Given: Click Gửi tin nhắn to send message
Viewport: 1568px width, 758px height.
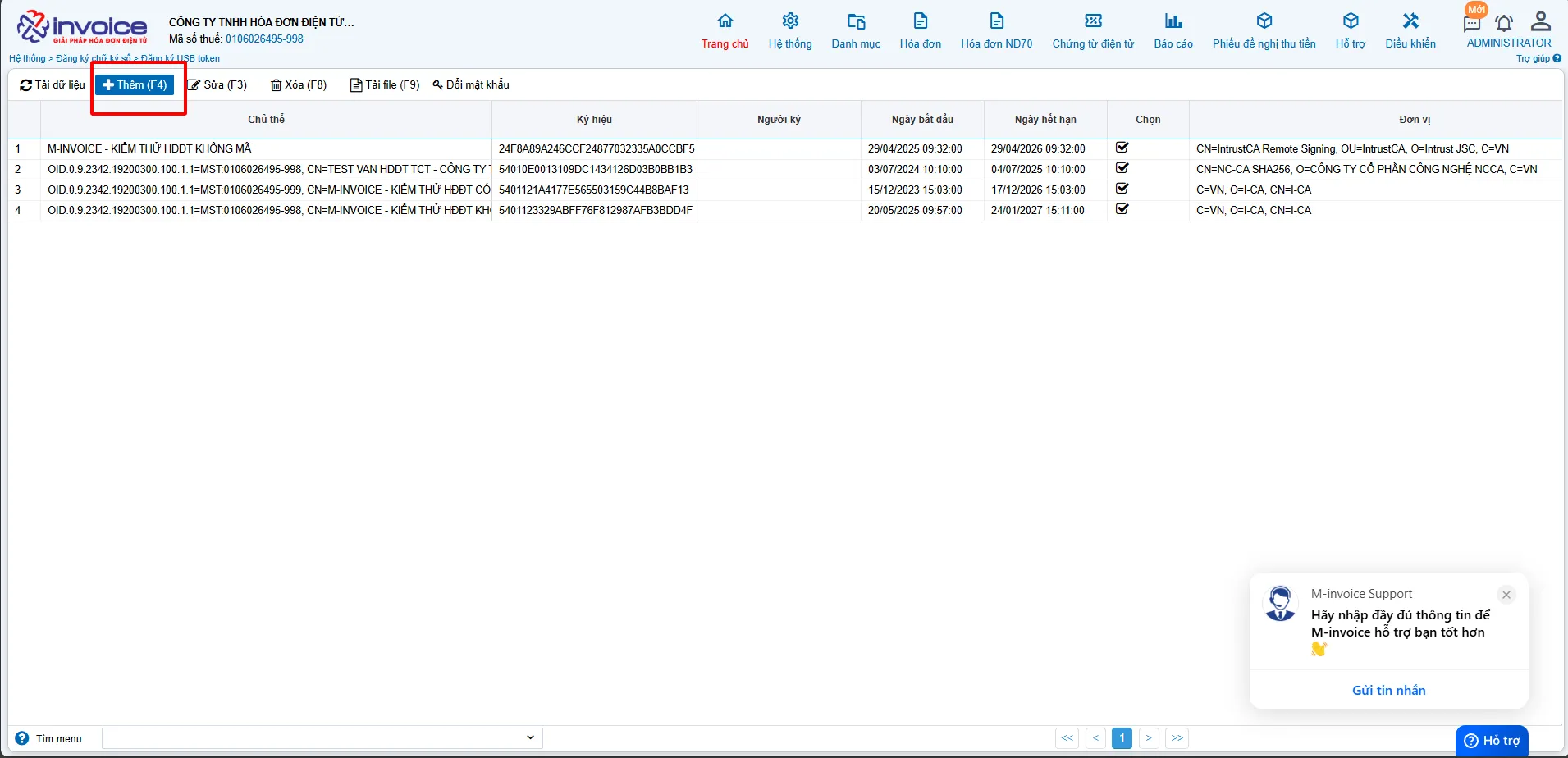Looking at the screenshot, I should pos(1388,690).
